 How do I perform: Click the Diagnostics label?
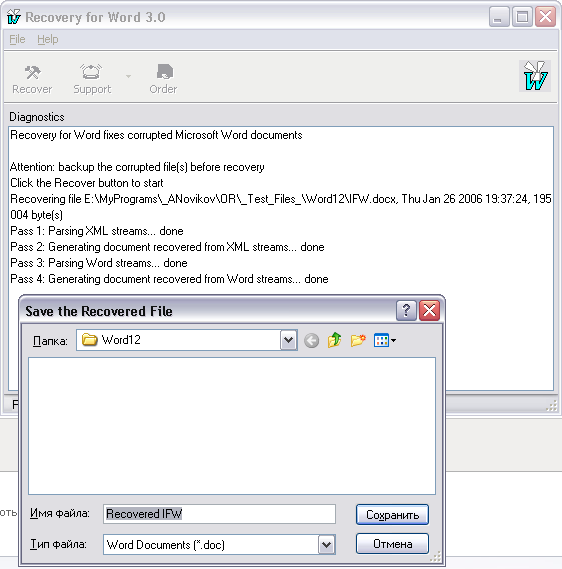tap(37, 117)
